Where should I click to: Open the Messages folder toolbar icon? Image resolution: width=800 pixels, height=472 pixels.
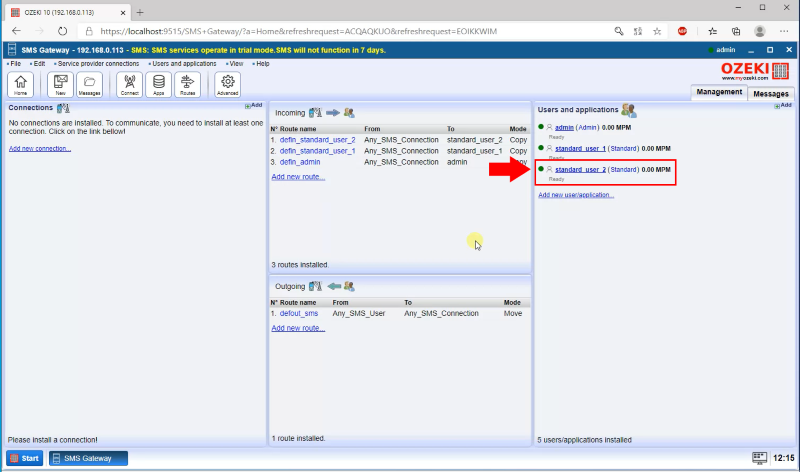tap(89, 84)
